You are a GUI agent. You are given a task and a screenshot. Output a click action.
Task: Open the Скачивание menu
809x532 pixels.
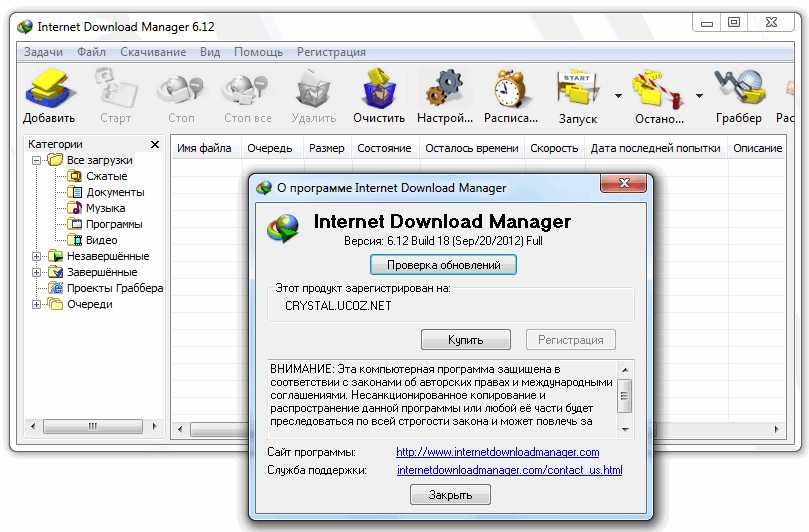(x=153, y=52)
